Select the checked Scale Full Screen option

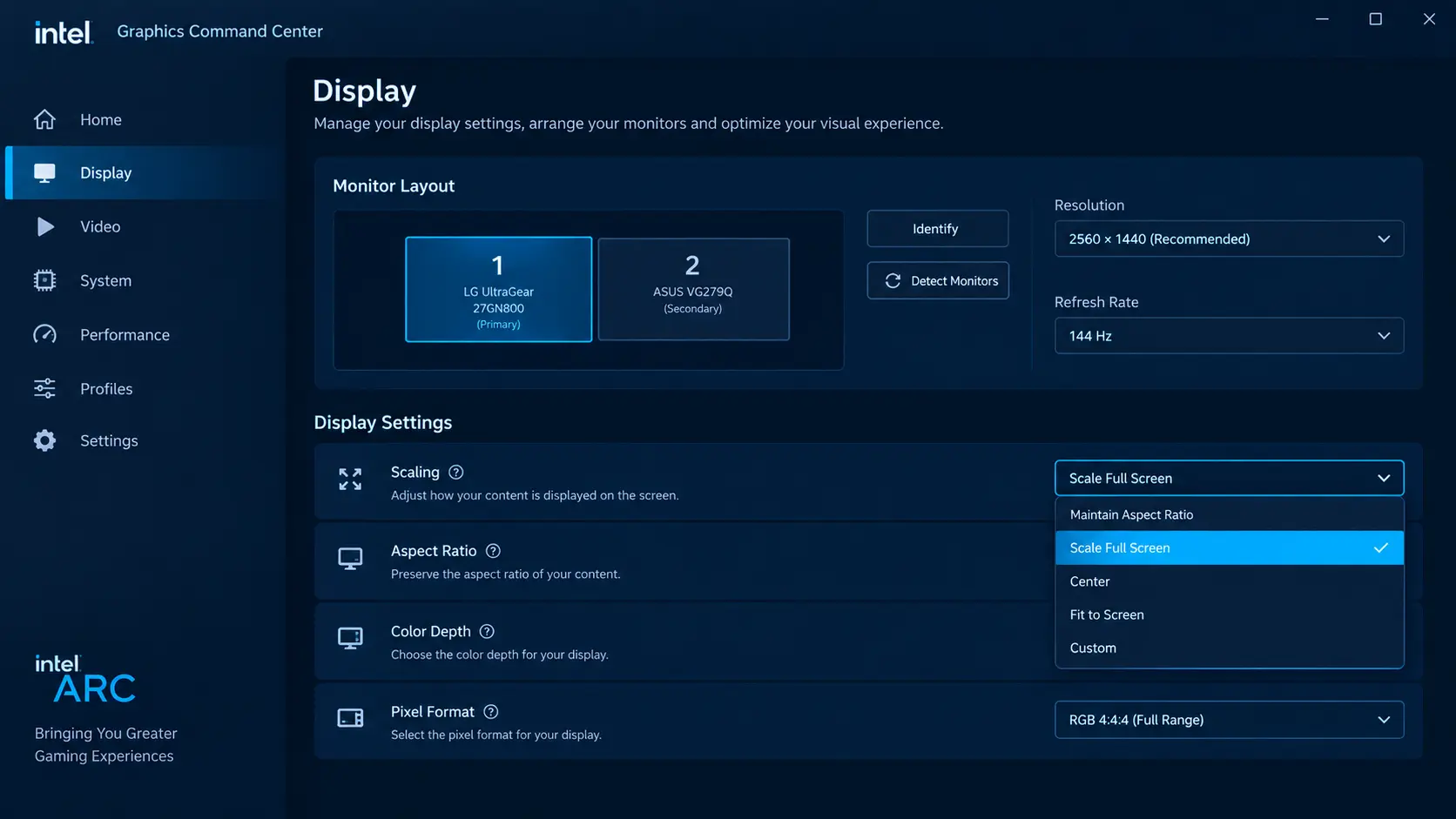coord(1229,547)
